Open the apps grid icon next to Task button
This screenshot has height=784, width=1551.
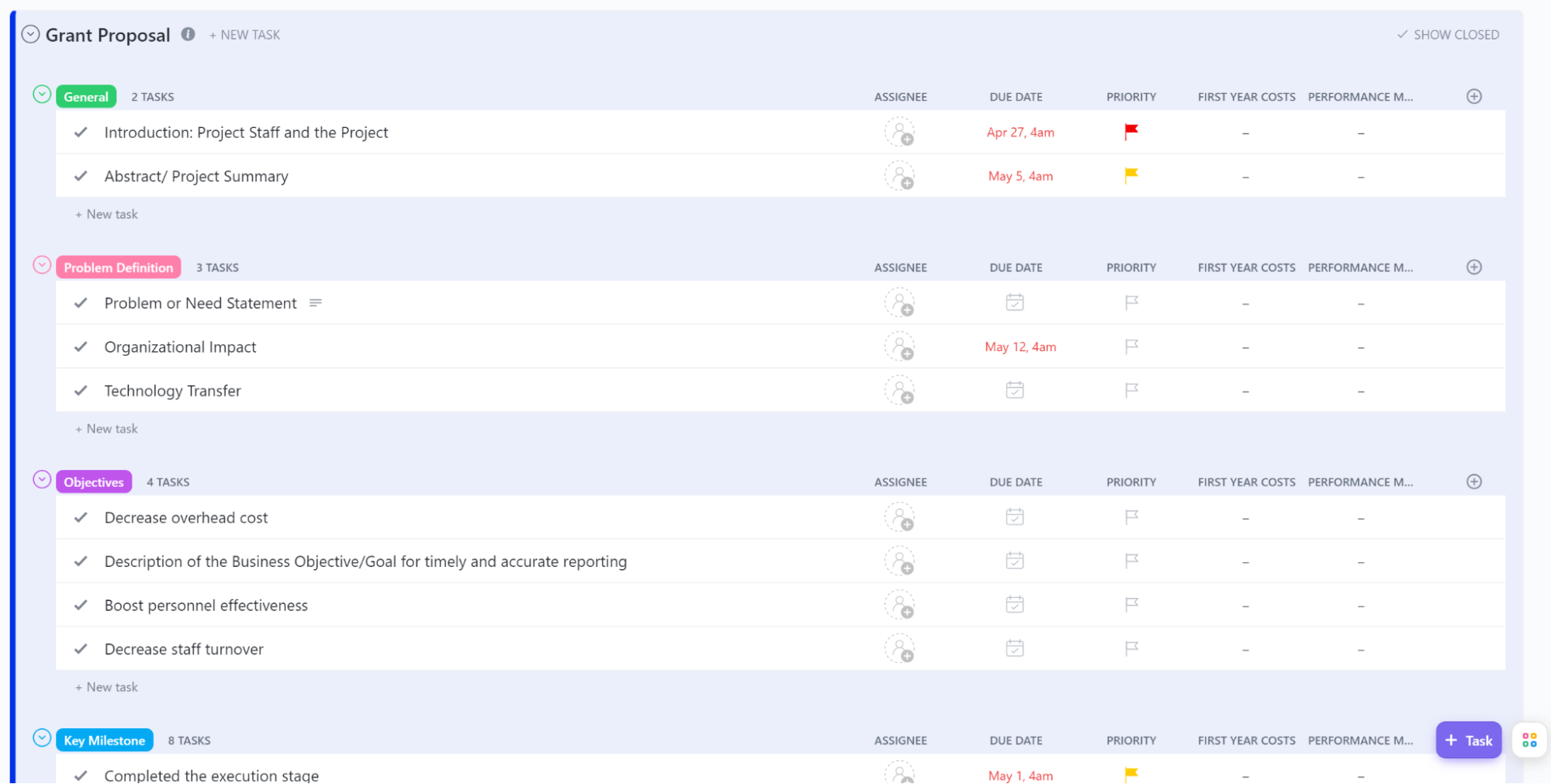coord(1529,740)
